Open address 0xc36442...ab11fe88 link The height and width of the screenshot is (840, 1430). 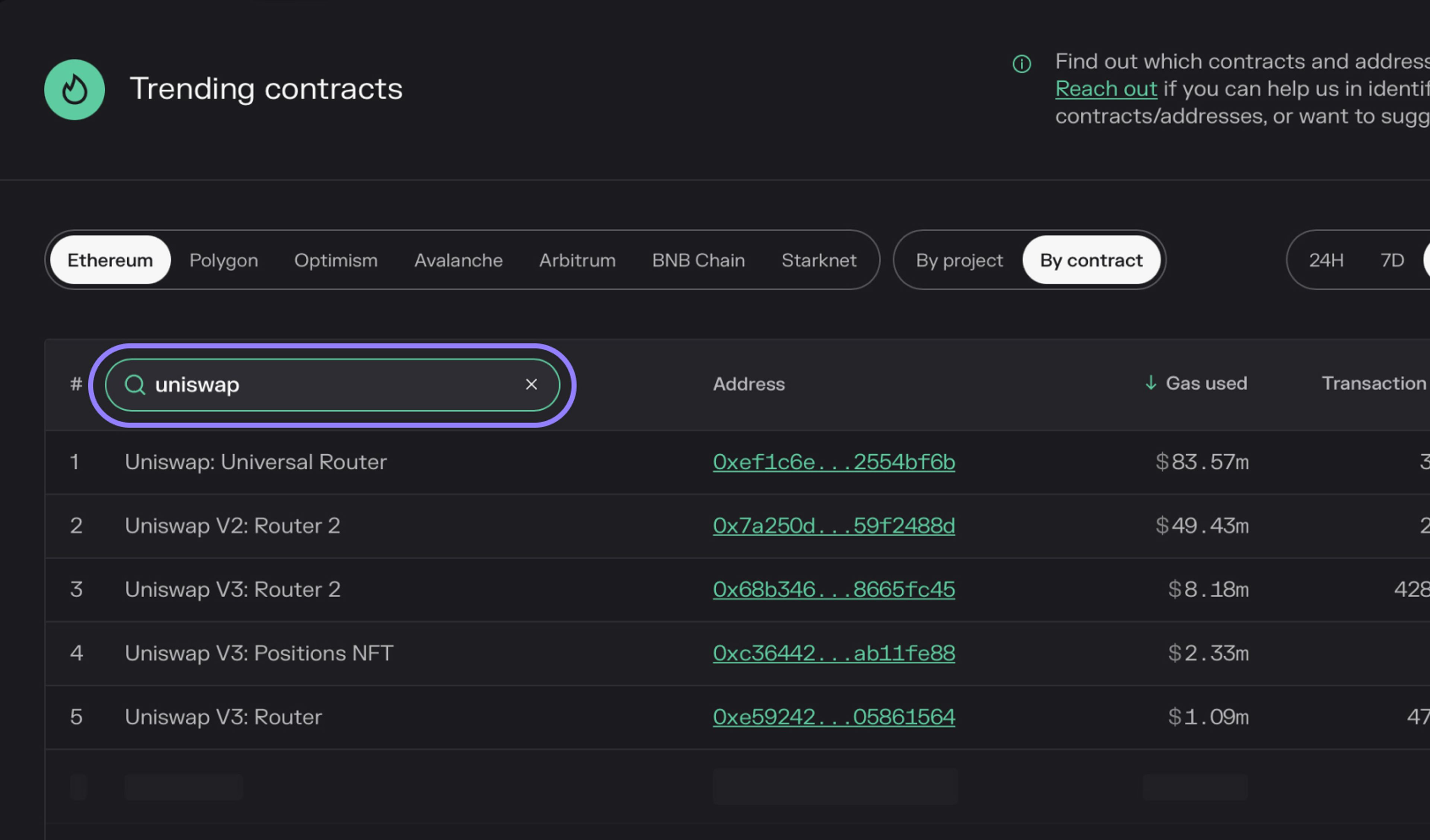(x=833, y=653)
